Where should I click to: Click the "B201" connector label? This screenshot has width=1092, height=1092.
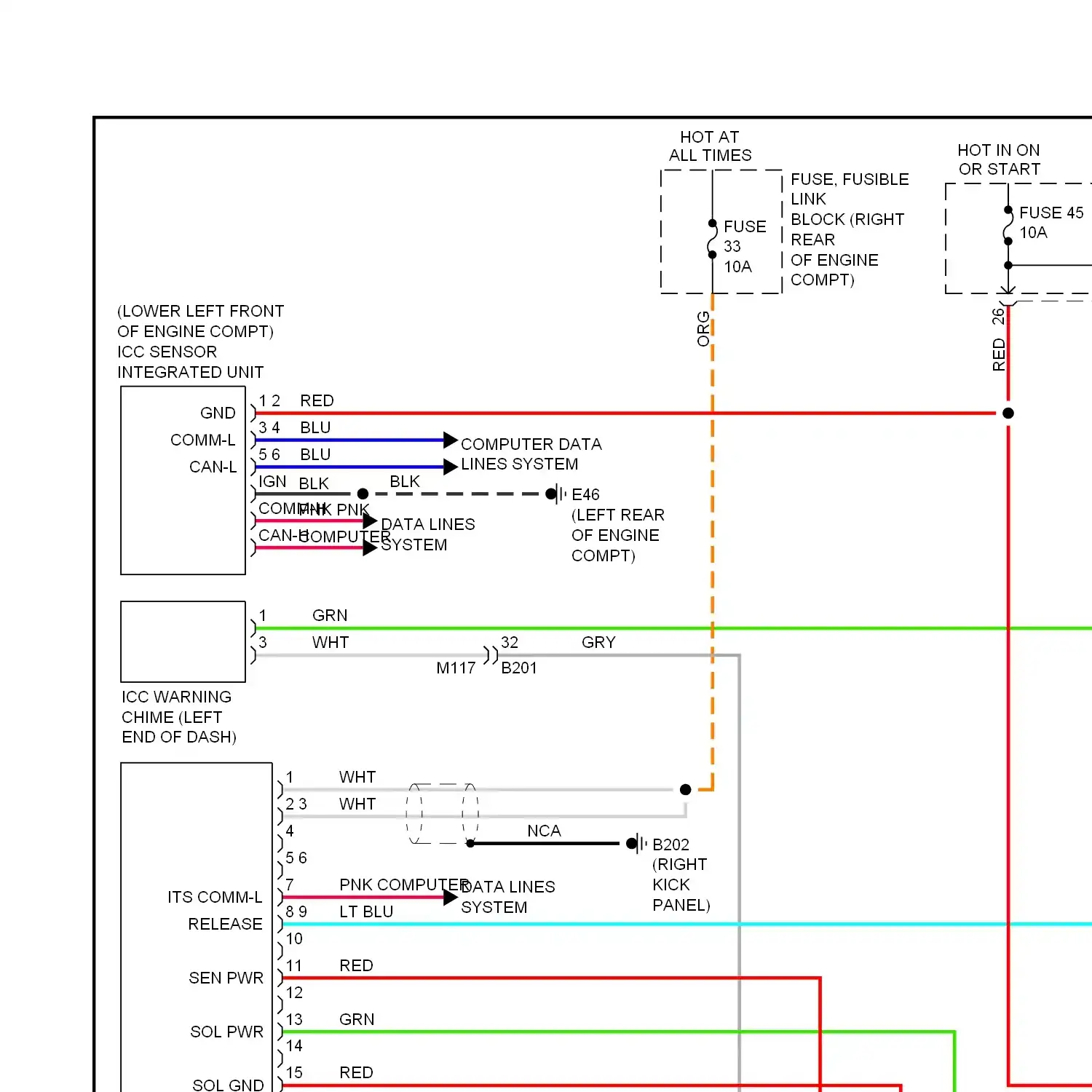519,668
